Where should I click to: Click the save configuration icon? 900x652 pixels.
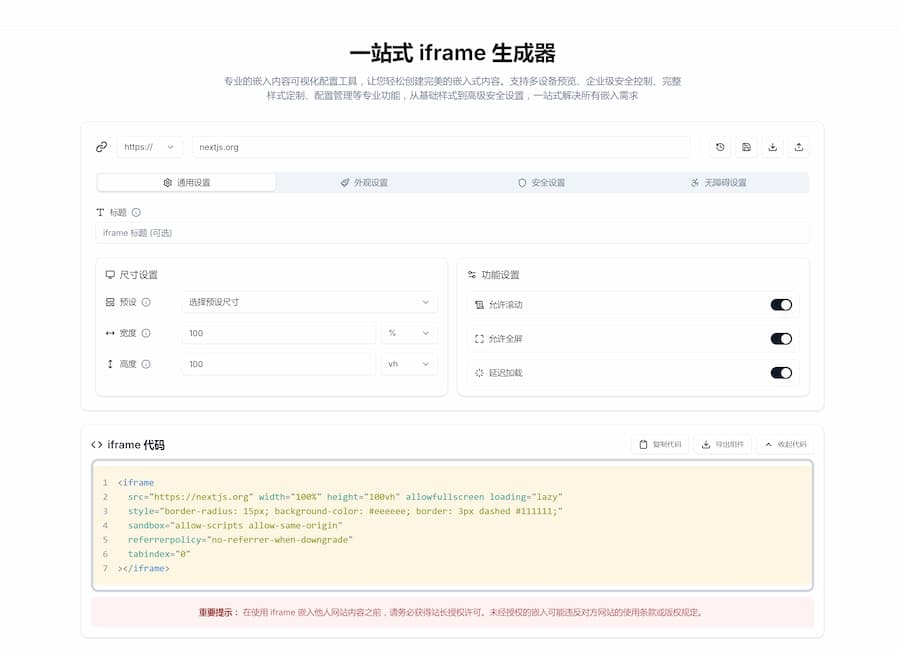[746, 146]
